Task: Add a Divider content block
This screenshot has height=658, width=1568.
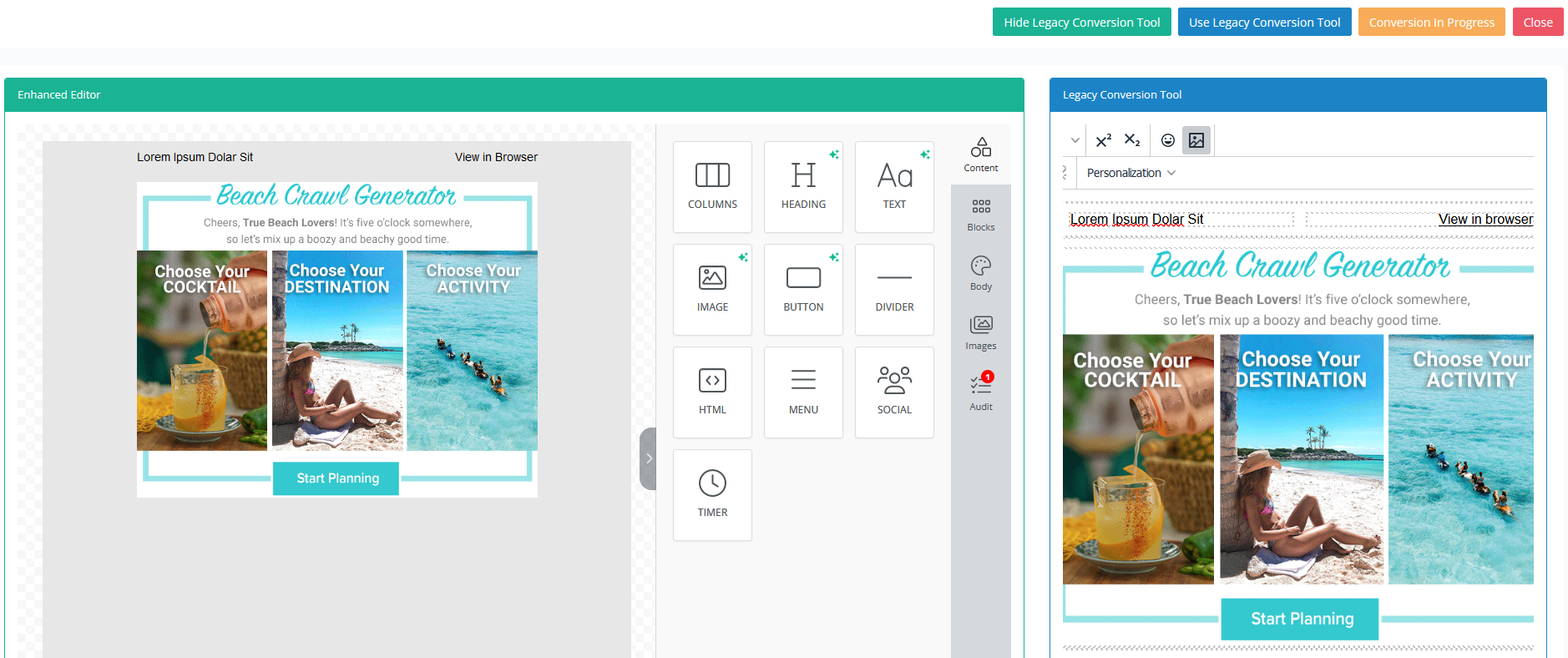Action: tap(894, 290)
